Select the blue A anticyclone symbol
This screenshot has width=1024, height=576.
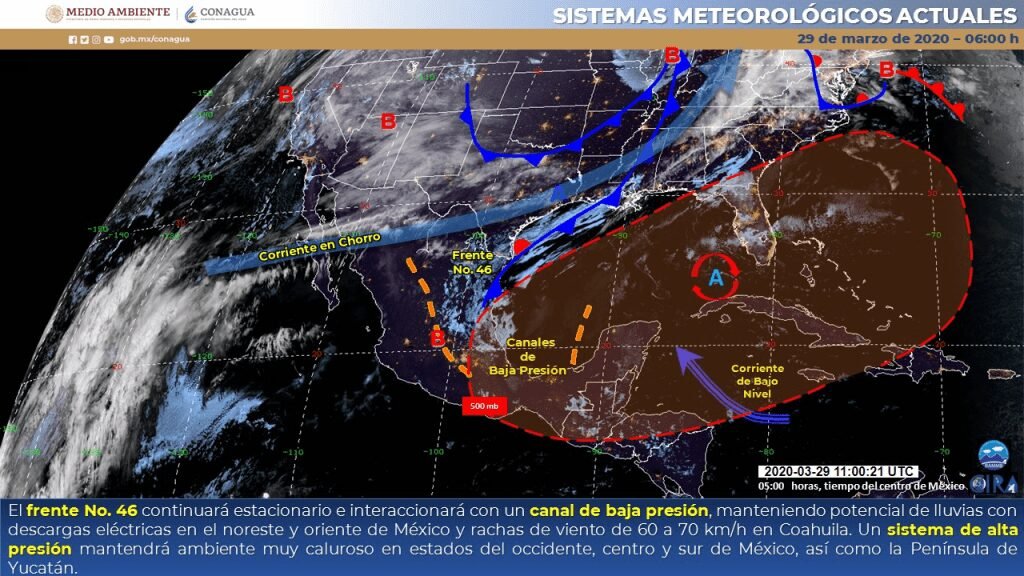(715, 279)
